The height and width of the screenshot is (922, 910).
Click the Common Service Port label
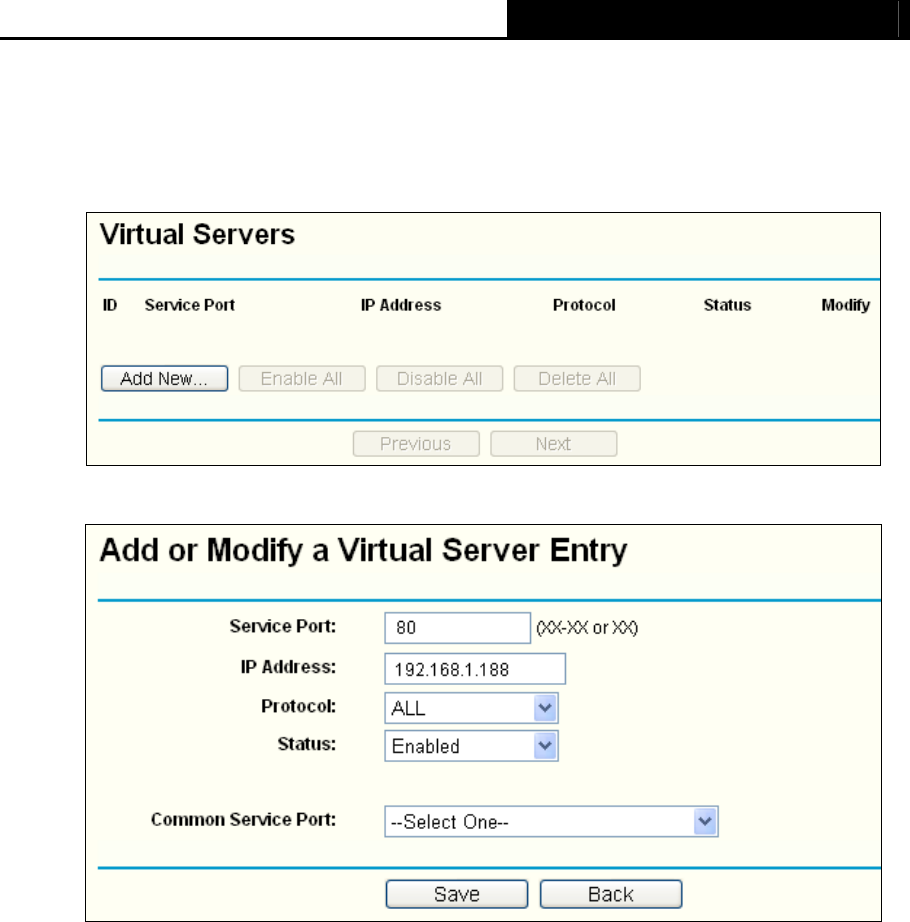tap(243, 819)
